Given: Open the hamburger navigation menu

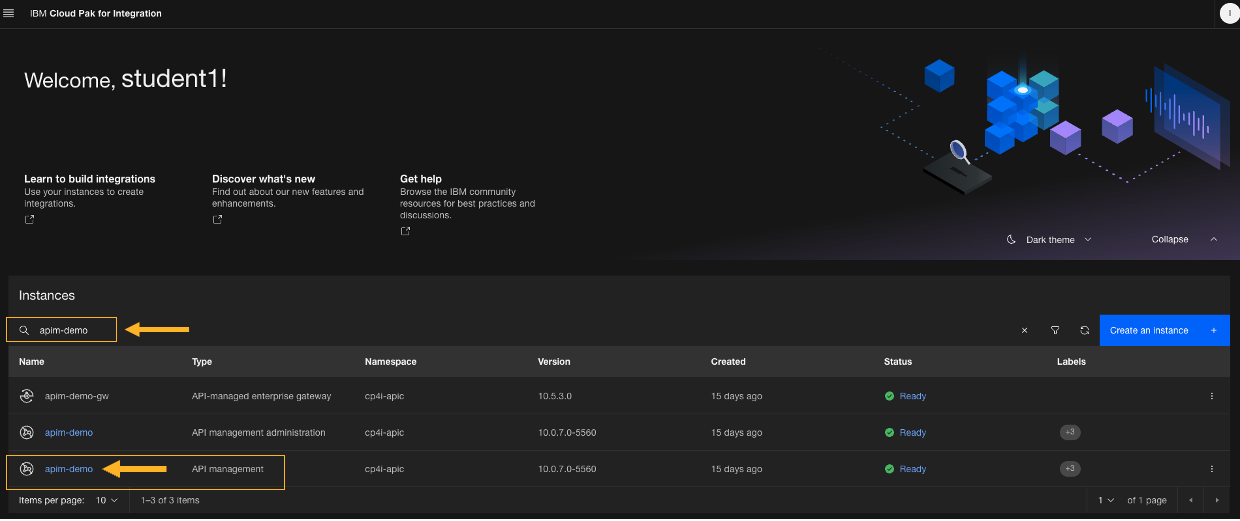Looking at the screenshot, I should (x=9, y=13).
